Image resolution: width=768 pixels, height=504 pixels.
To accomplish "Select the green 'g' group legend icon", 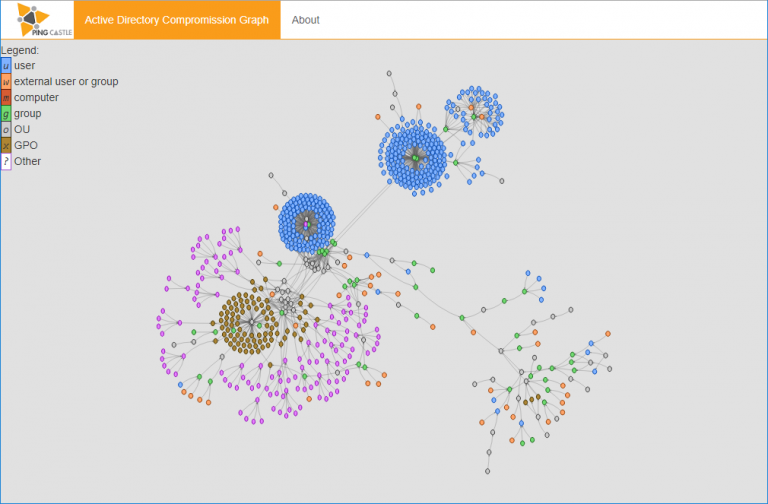I will [x=6, y=114].
